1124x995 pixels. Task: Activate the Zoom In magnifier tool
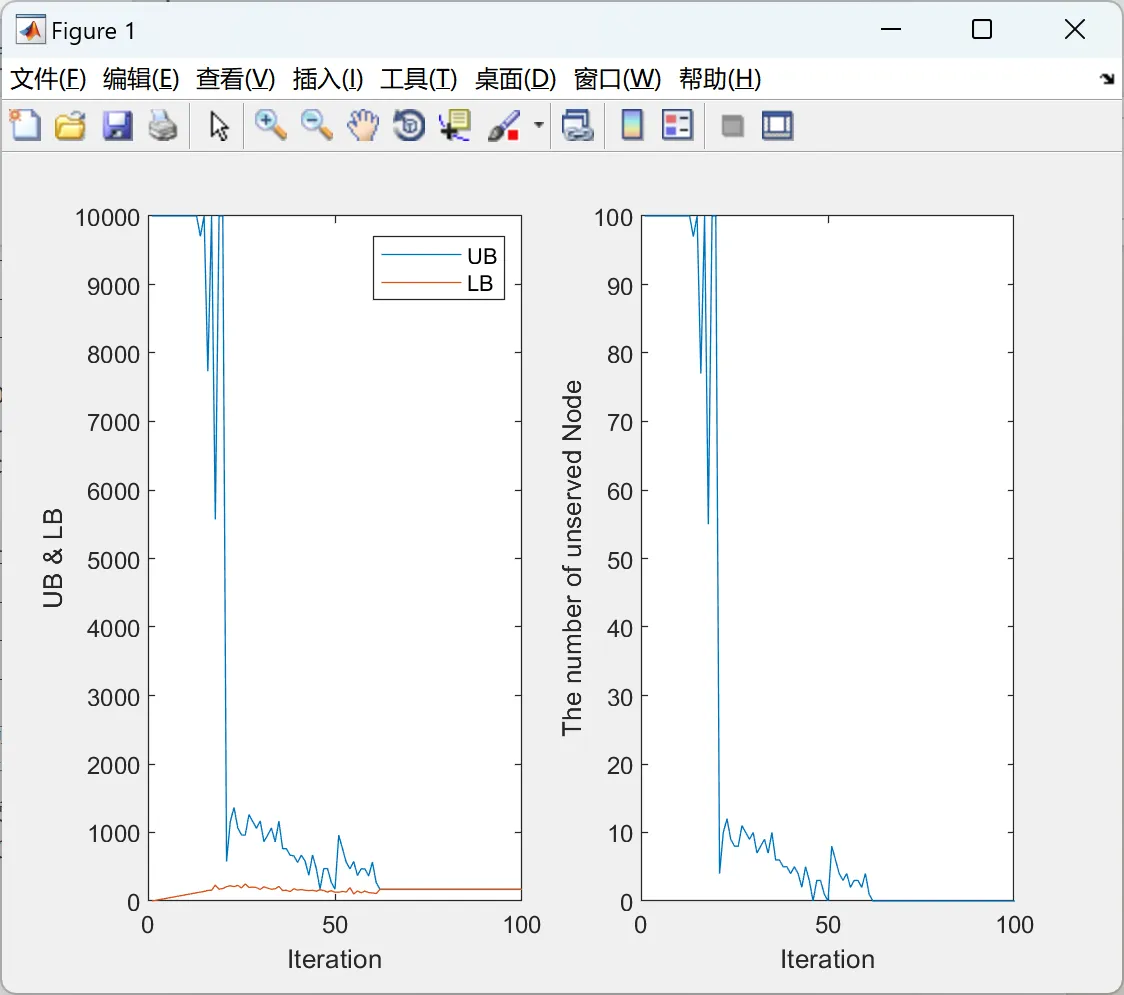point(271,125)
